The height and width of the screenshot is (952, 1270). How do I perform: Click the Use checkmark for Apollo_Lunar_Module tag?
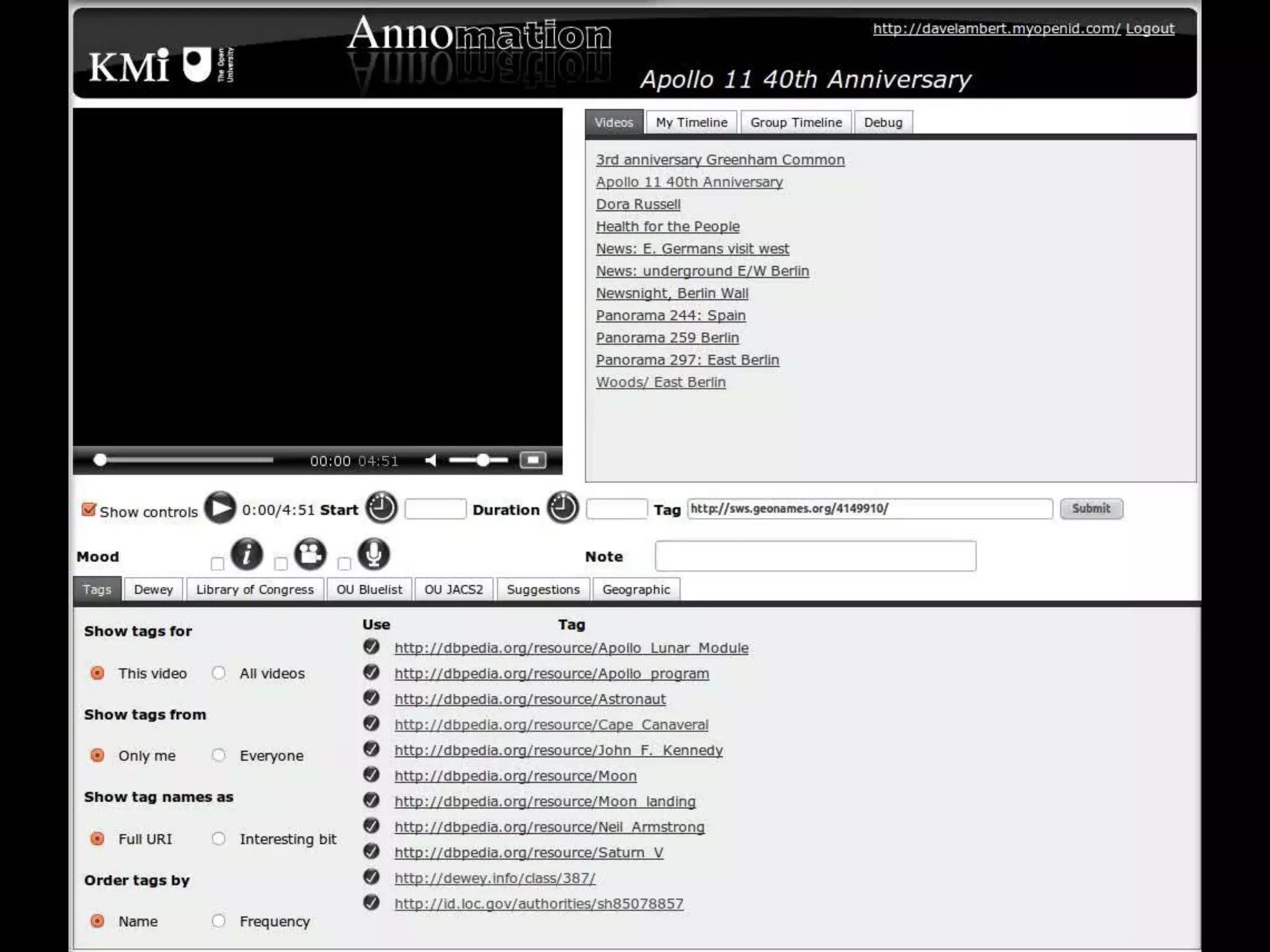click(371, 647)
